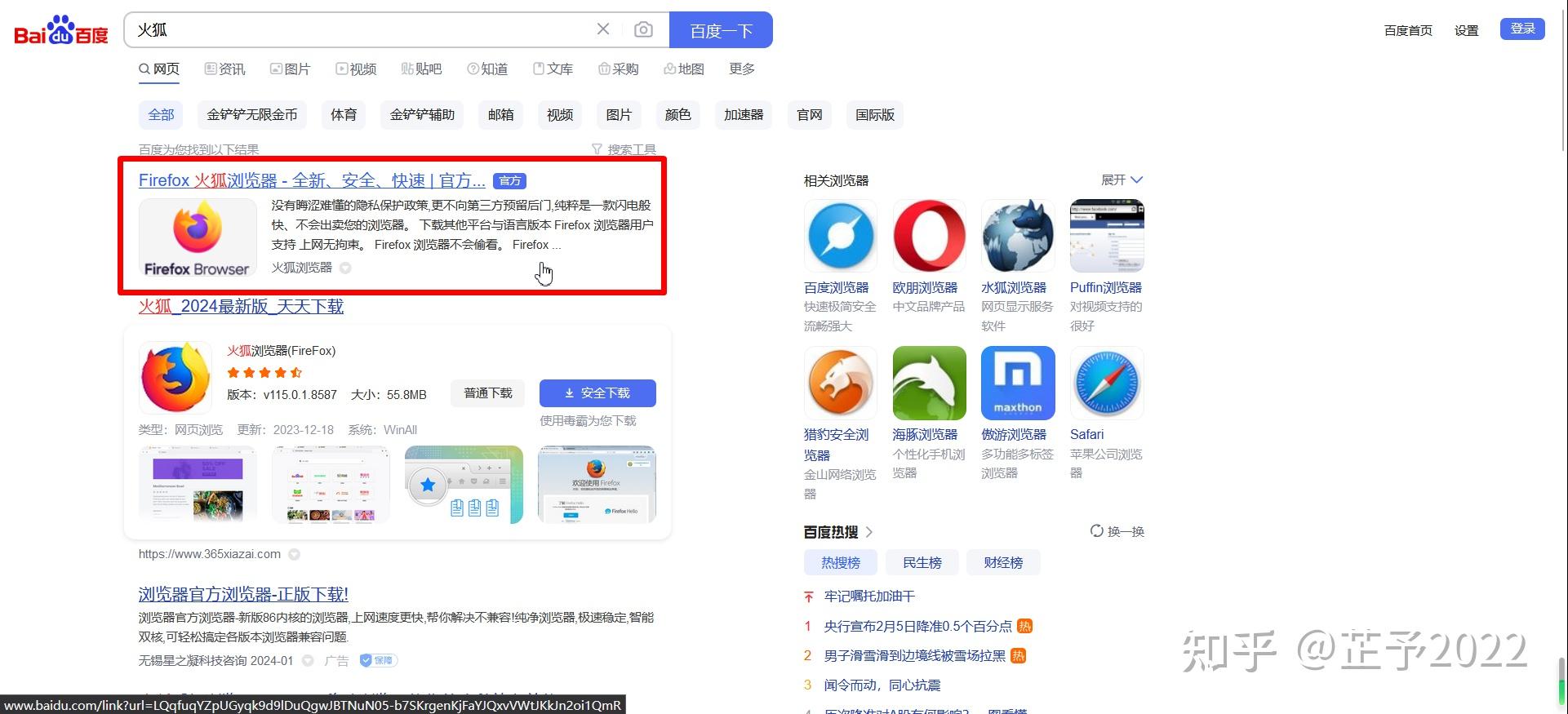
Task: Click the Baidu logo
Action: pyautogui.click(x=61, y=30)
